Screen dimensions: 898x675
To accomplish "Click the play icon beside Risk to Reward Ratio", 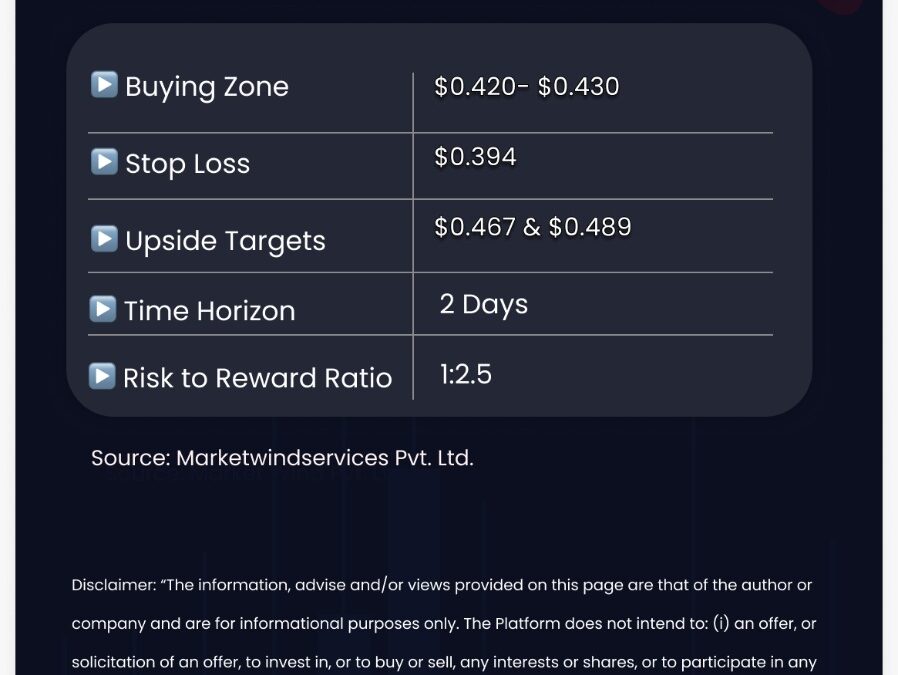I will click(x=103, y=376).
